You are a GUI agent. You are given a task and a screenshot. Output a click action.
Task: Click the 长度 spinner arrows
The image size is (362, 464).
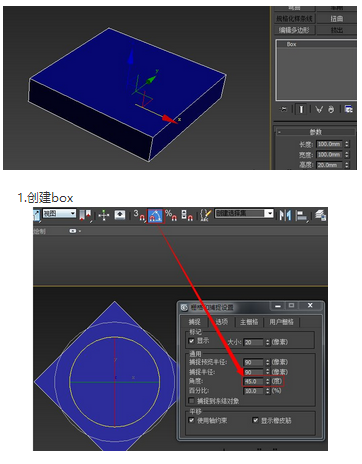[x=347, y=144]
